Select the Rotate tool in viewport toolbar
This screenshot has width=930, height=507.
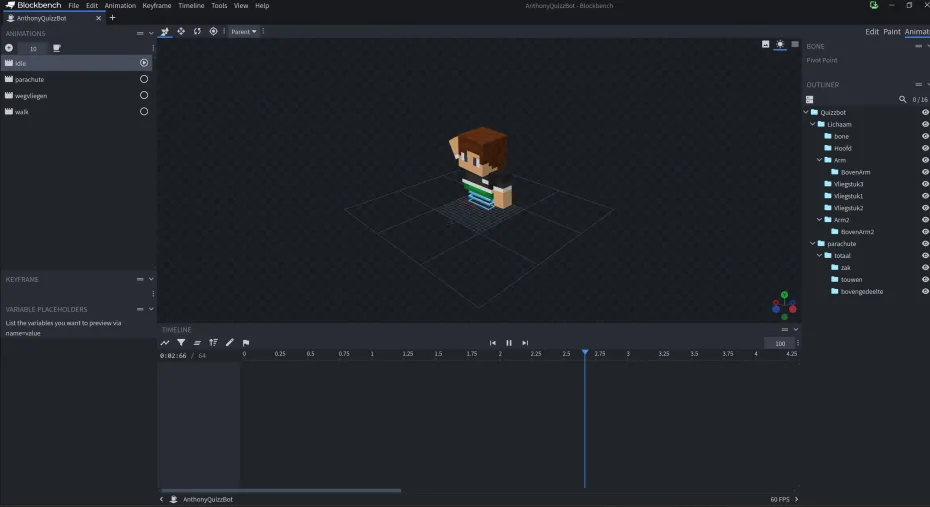pyautogui.click(x=197, y=31)
